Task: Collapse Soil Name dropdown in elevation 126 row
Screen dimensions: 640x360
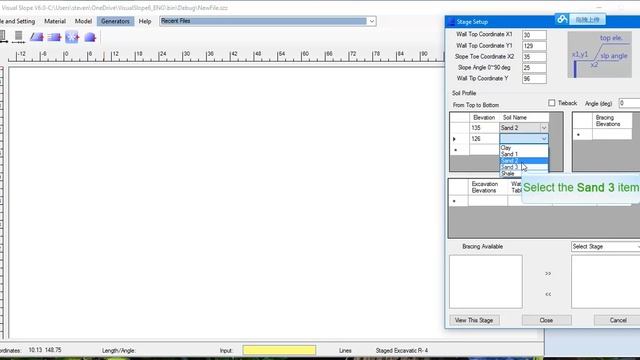Action: [544, 139]
